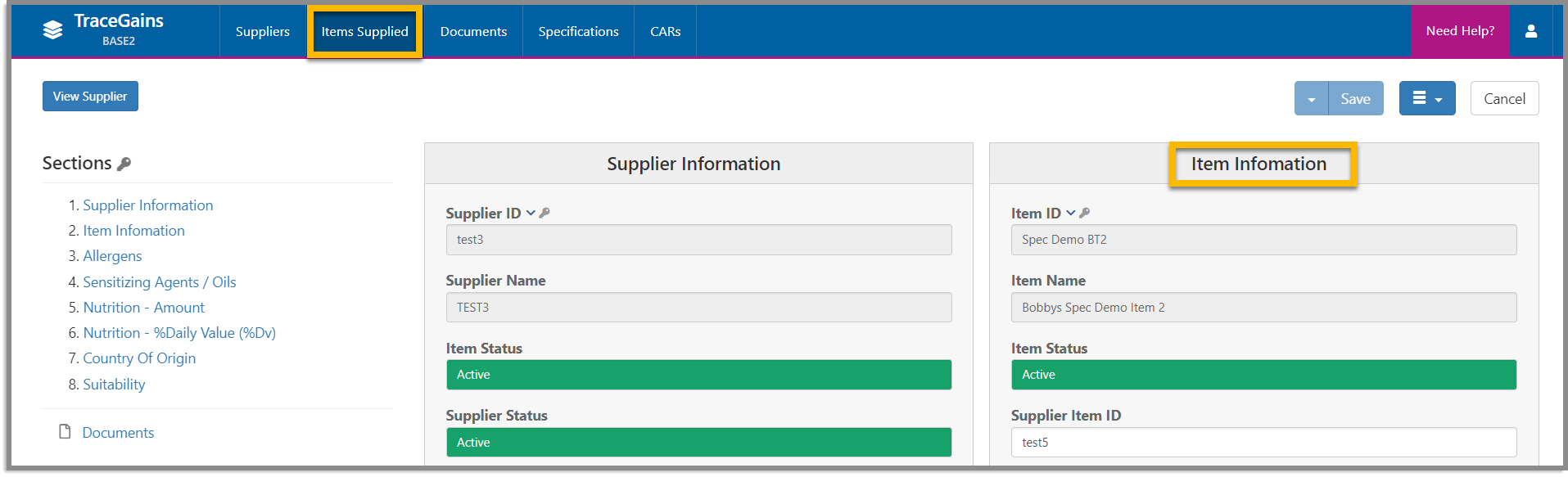Expand the Supplier ID chevron
The width and height of the screenshot is (1568, 477).
click(x=531, y=213)
